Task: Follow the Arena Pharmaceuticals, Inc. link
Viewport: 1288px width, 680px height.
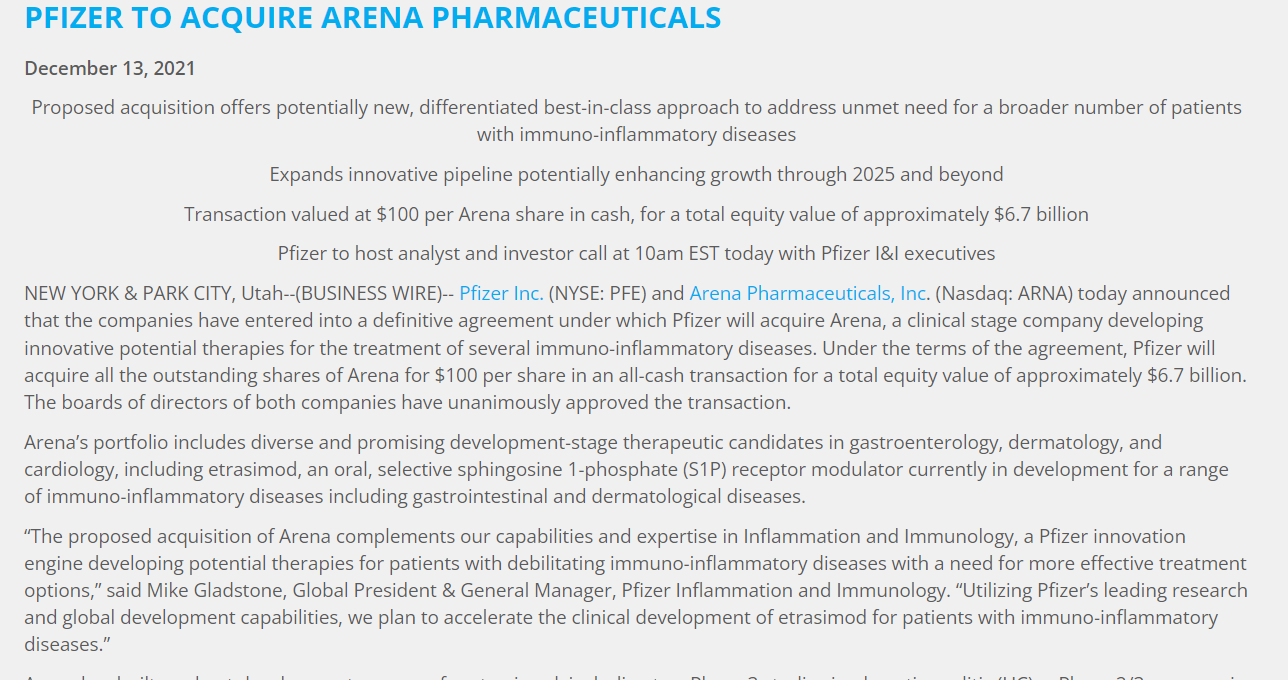Action: [x=810, y=293]
